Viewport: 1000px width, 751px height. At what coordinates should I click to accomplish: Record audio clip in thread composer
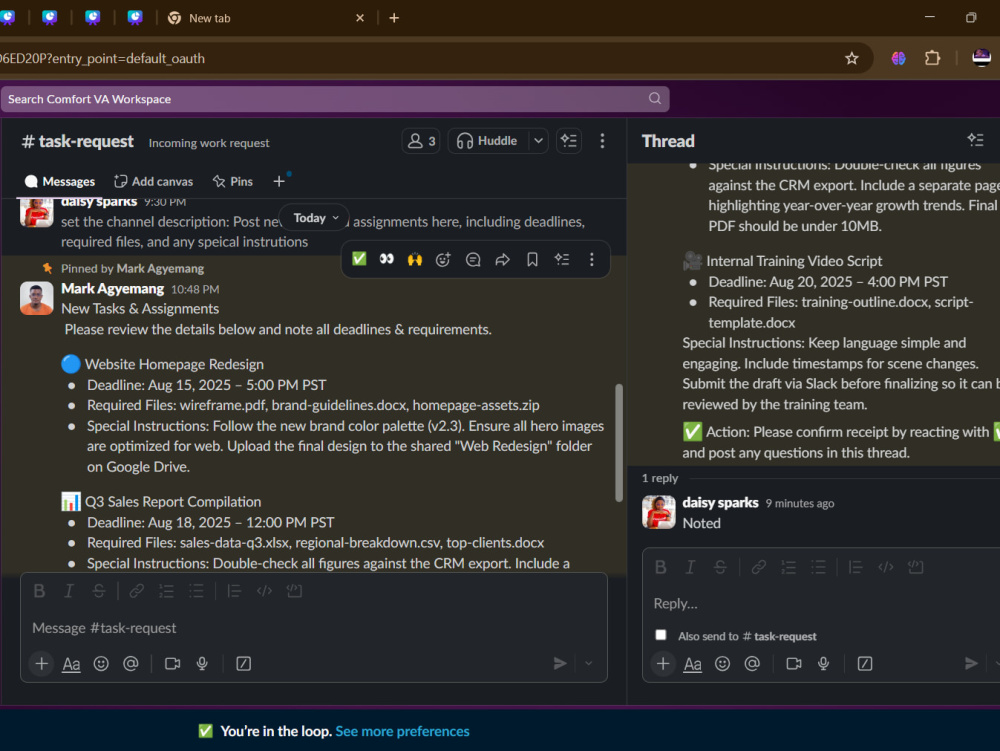pyautogui.click(x=824, y=664)
